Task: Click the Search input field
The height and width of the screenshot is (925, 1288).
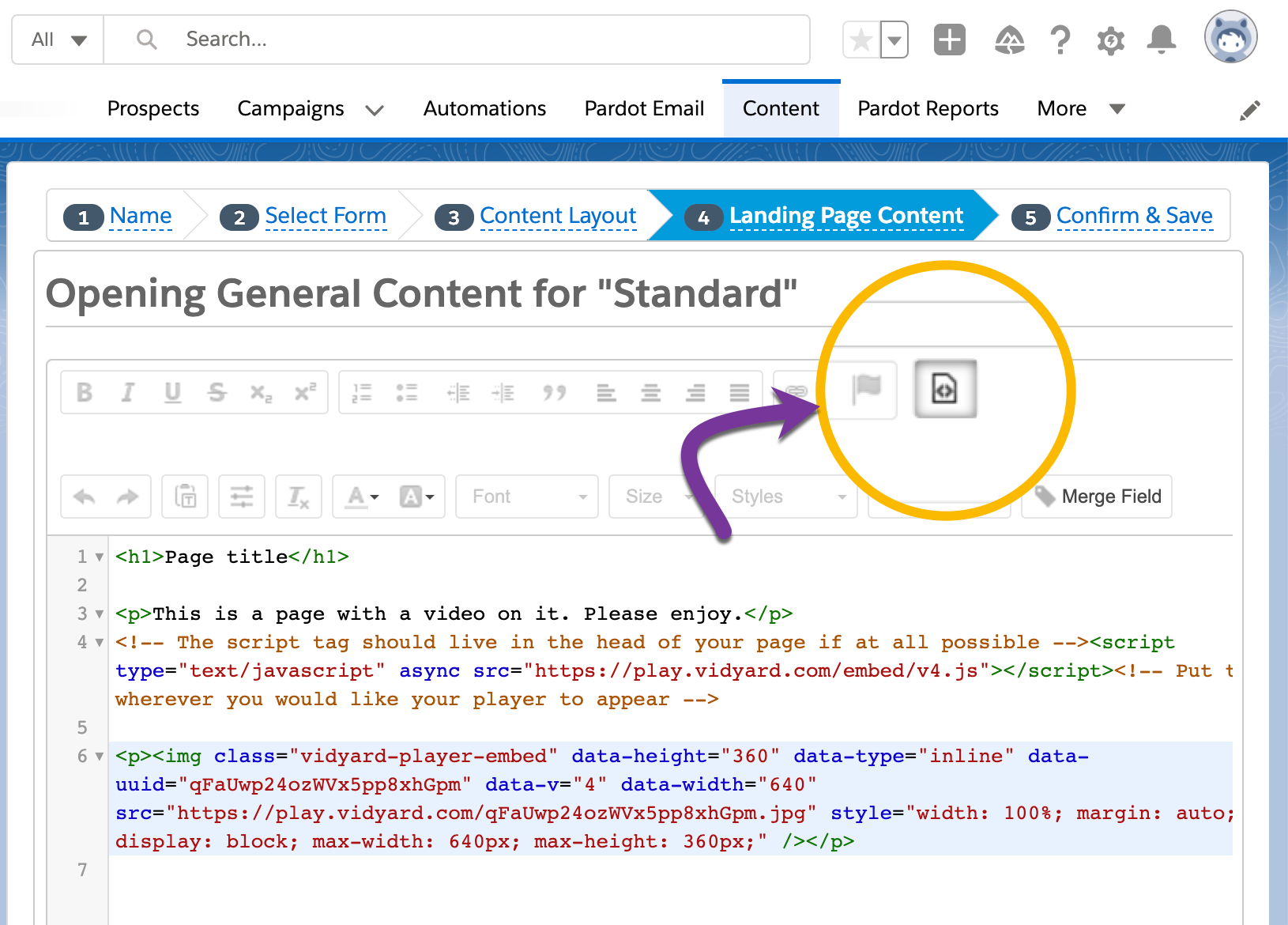Action: point(457,40)
